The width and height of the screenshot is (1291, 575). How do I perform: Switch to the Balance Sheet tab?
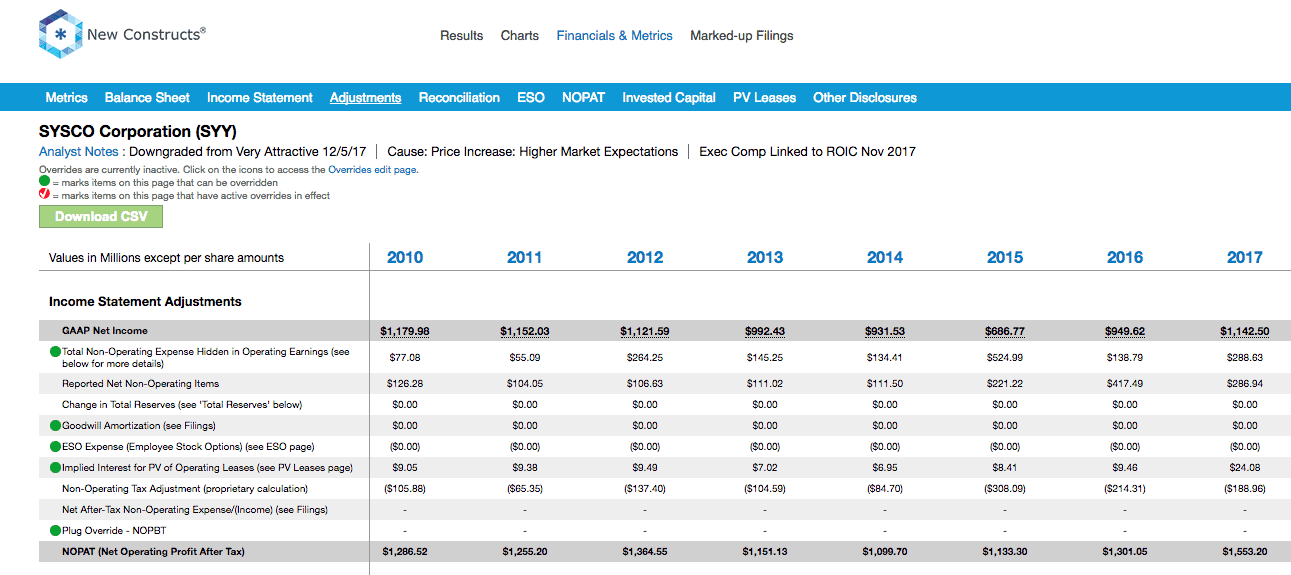[x=147, y=98]
